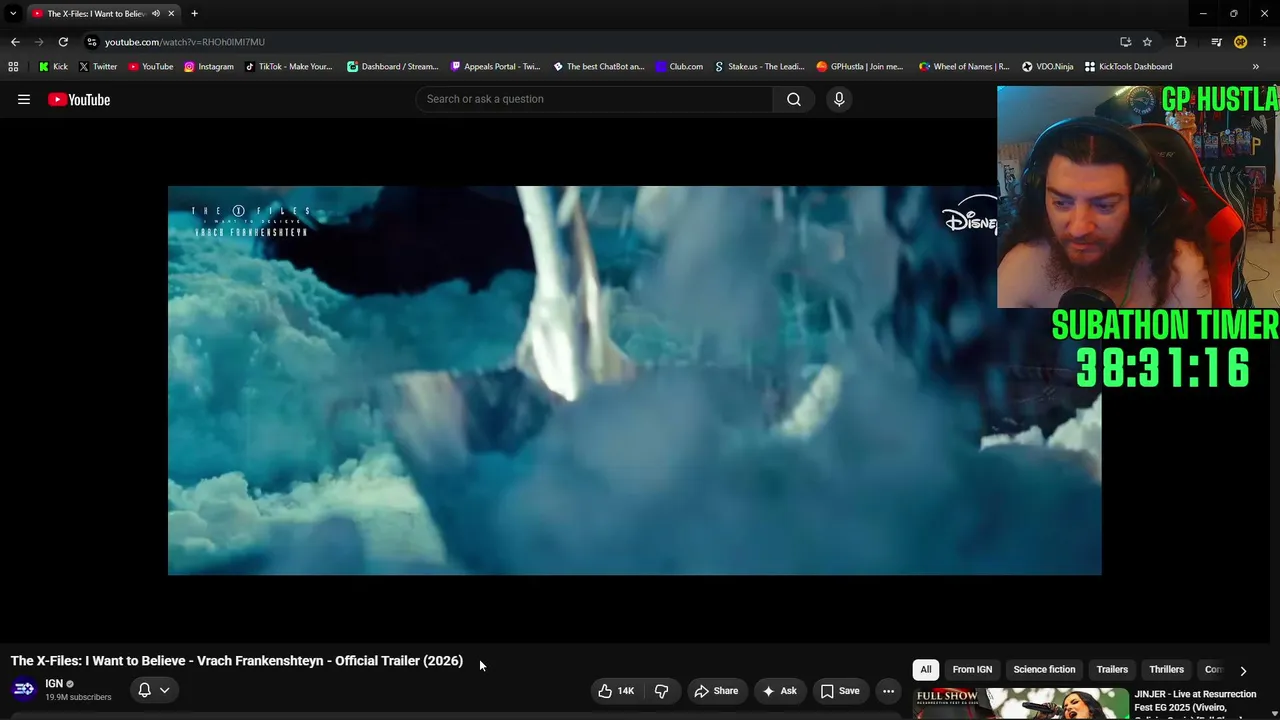
Task: Open the Chrome extensions puzzle menu
Action: 1181,42
